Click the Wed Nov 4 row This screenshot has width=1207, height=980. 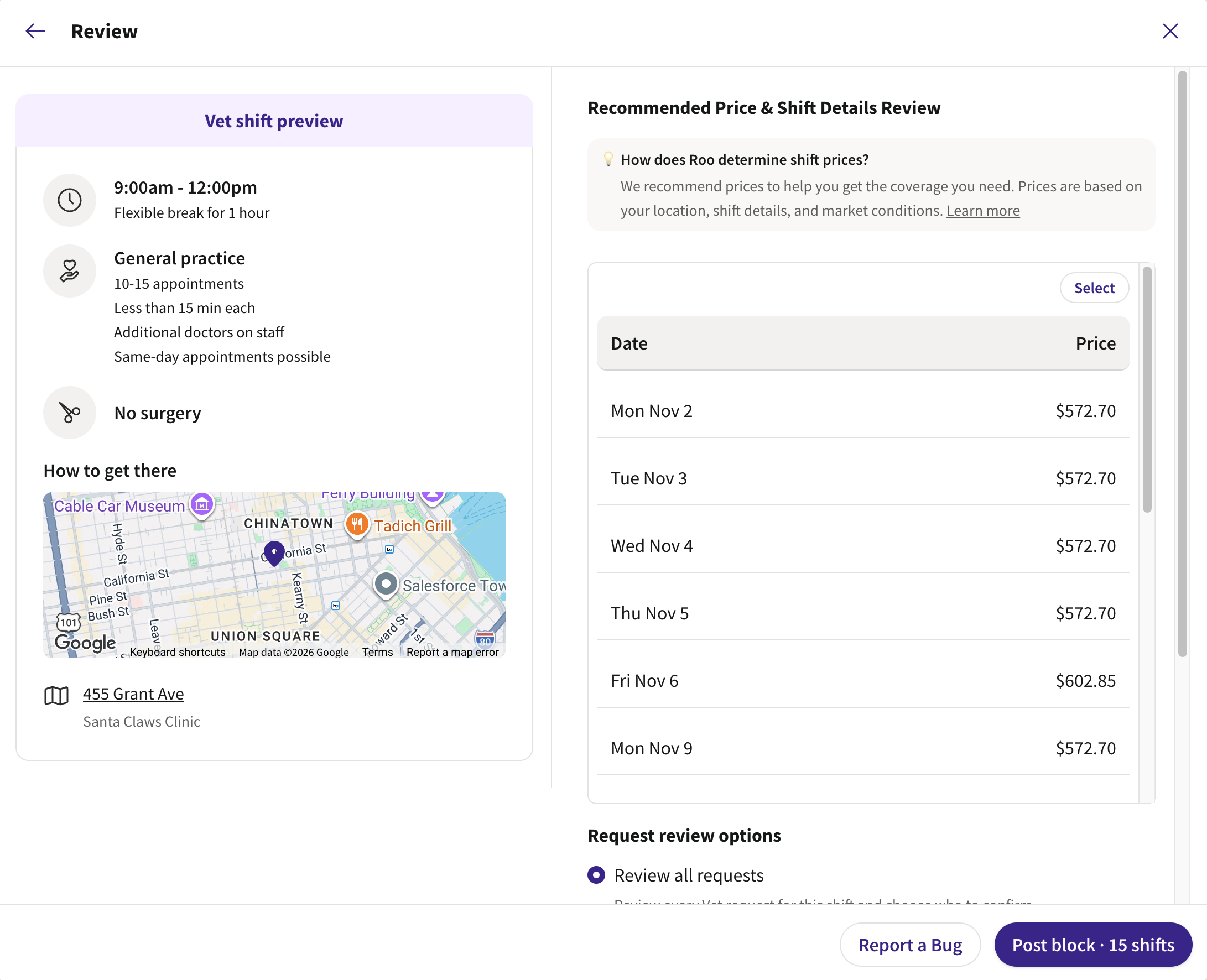(x=863, y=546)
